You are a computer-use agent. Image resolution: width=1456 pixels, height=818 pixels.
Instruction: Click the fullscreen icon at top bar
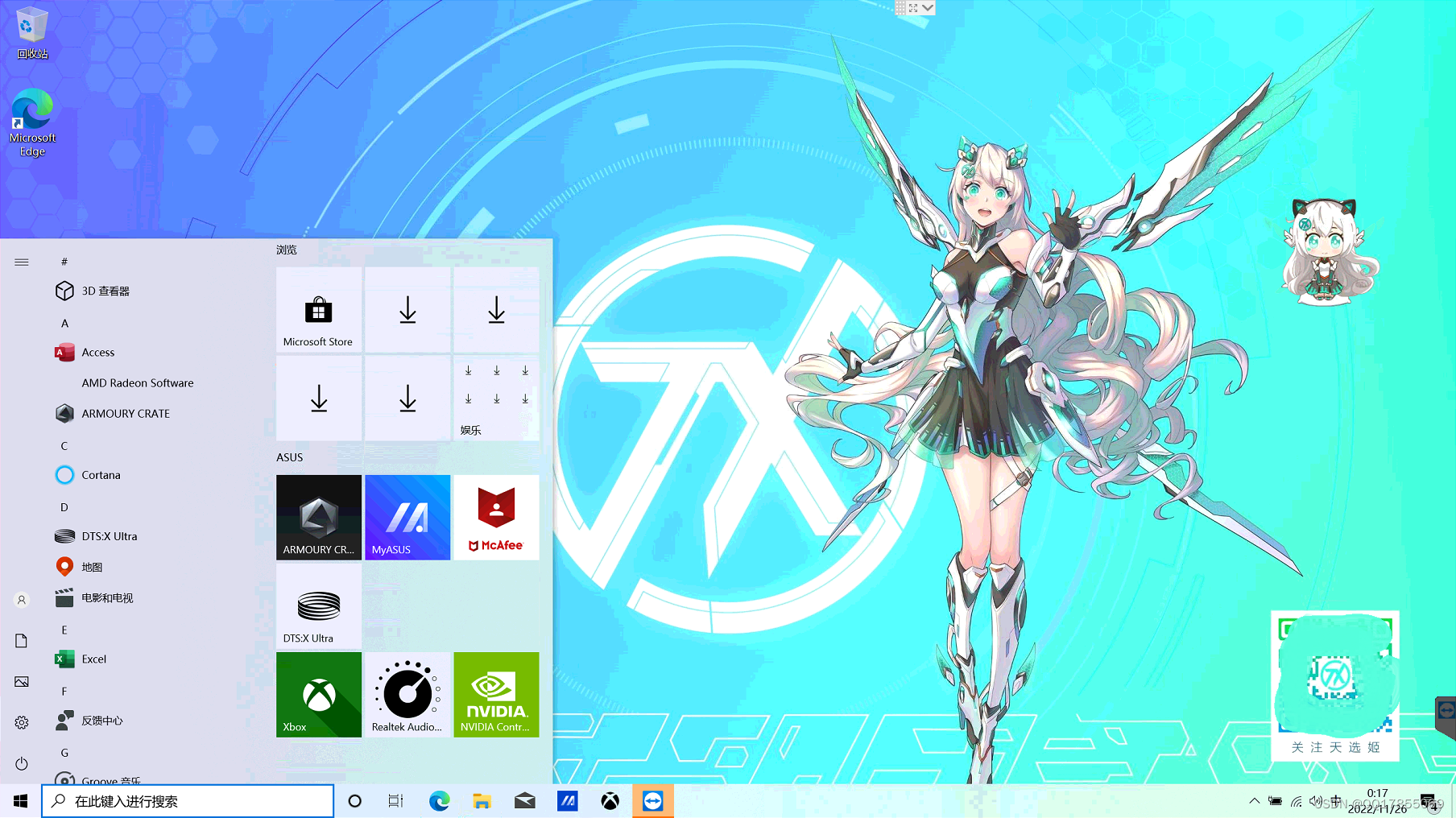pyautogui.click(x=913, y=8)
